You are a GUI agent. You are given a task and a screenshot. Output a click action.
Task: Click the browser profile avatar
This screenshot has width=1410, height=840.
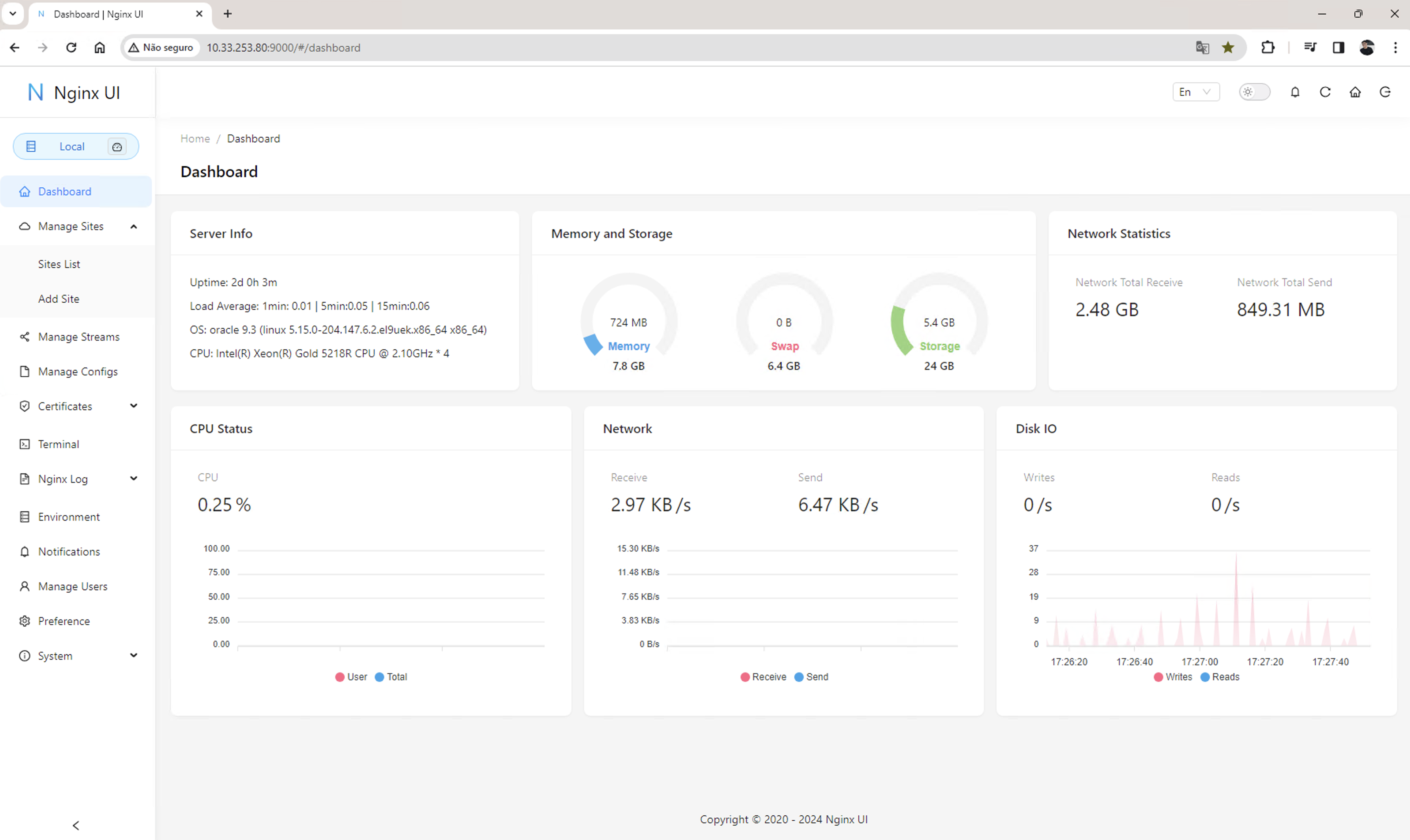(x=1367, y=47)
